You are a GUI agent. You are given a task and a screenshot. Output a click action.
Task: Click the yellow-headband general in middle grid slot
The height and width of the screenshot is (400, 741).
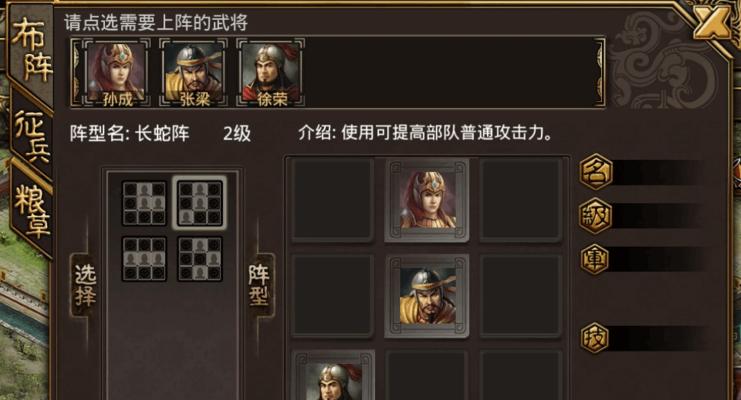(427, 296)
